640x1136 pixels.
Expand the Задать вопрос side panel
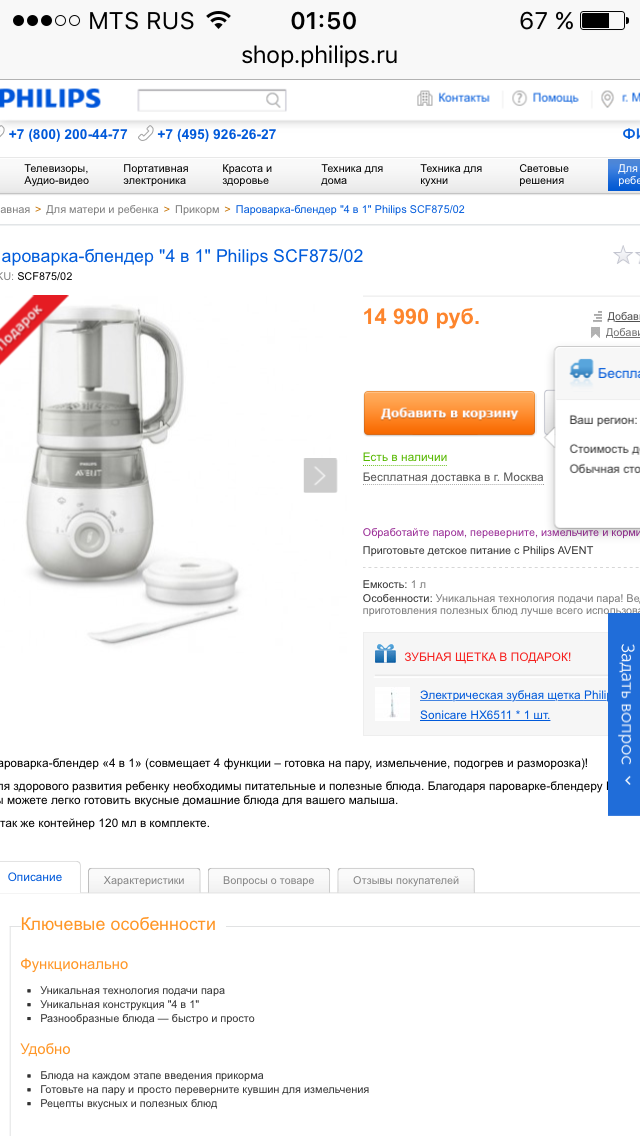click(x=624, y=714)
